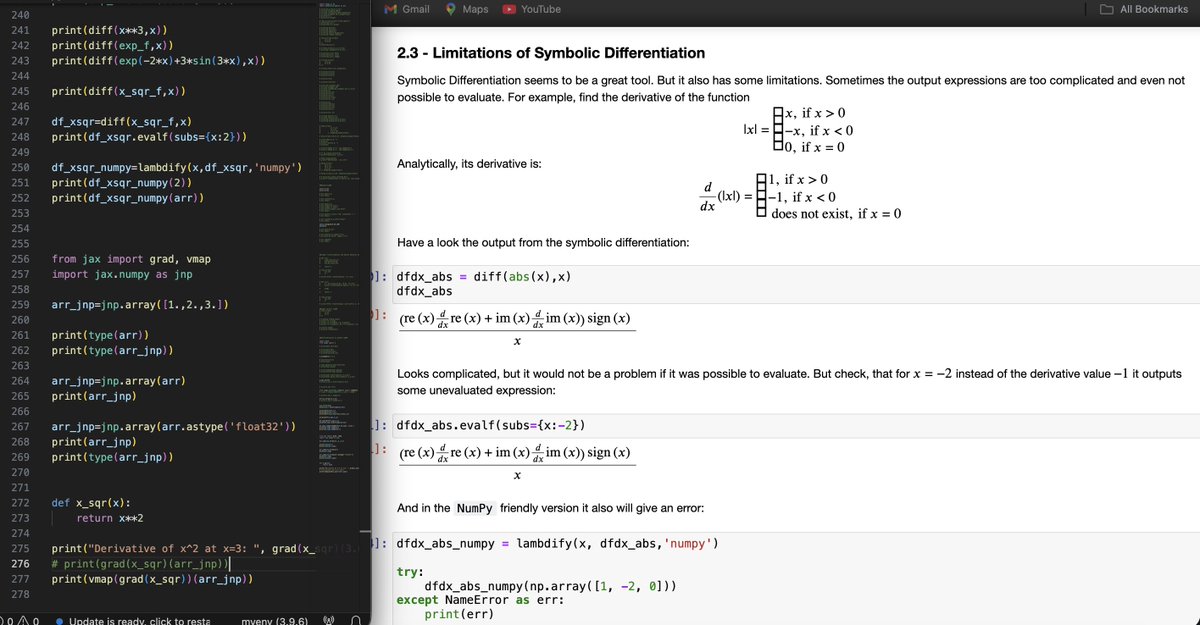Click the first rendered derivative output formula
The height and width of the screenshot is (625, 1200).
click(515, 330)
